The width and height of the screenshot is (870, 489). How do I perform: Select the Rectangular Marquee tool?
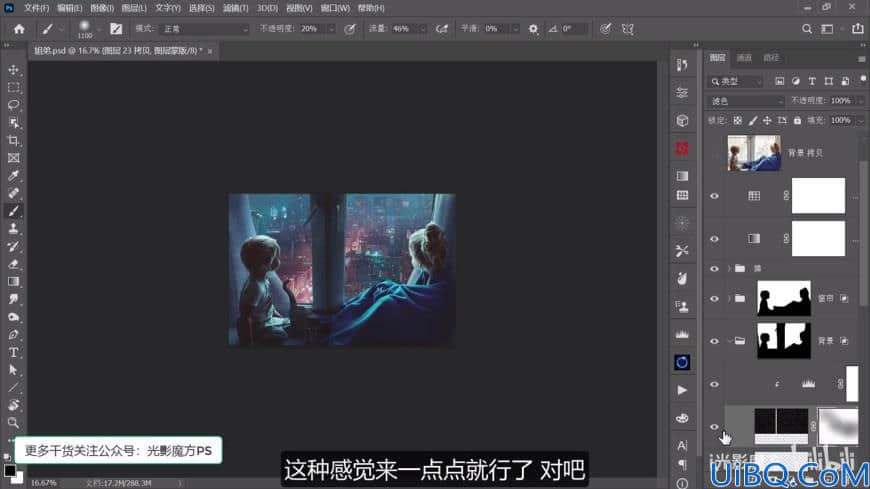13,88
